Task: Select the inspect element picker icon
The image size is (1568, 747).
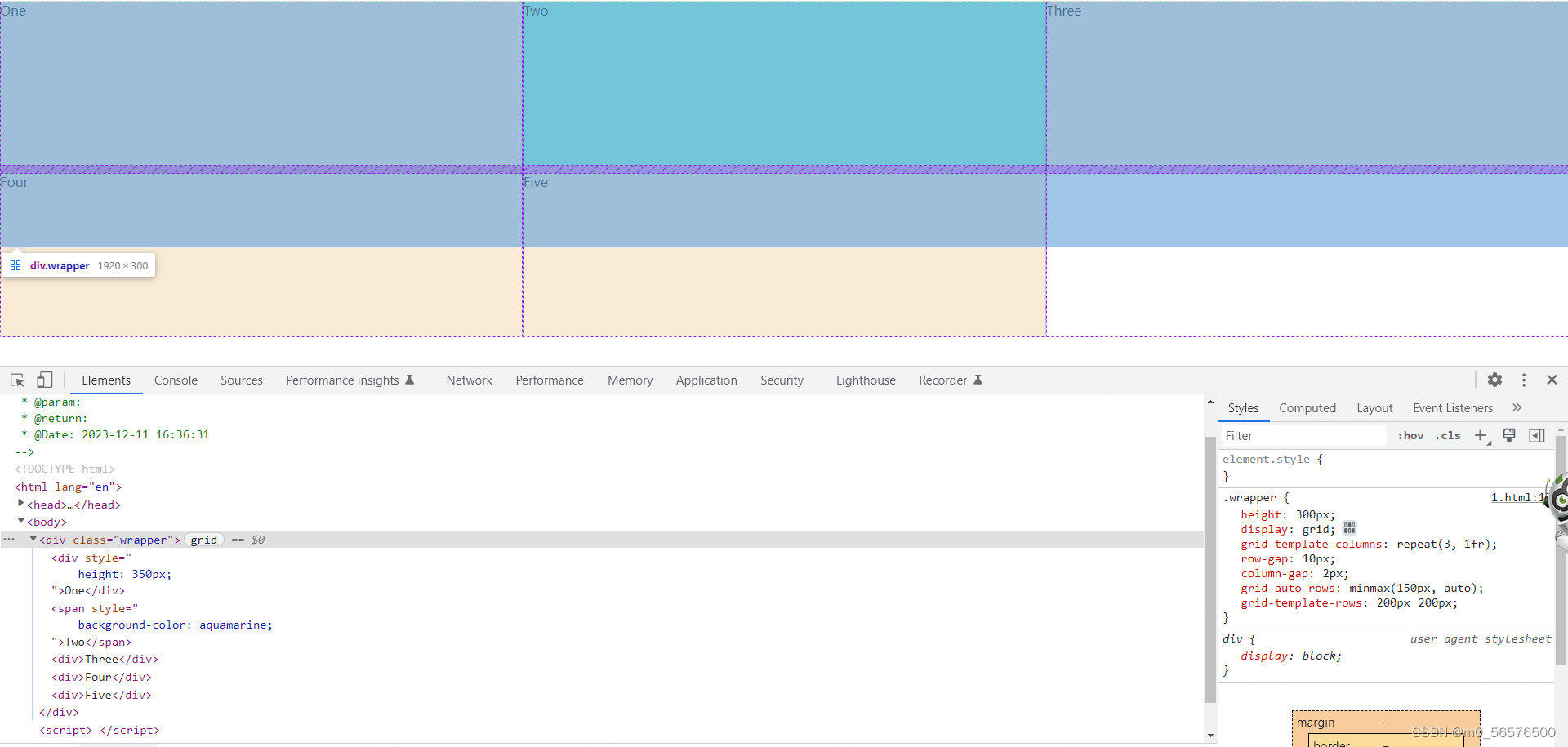Action: click(16, 380)
